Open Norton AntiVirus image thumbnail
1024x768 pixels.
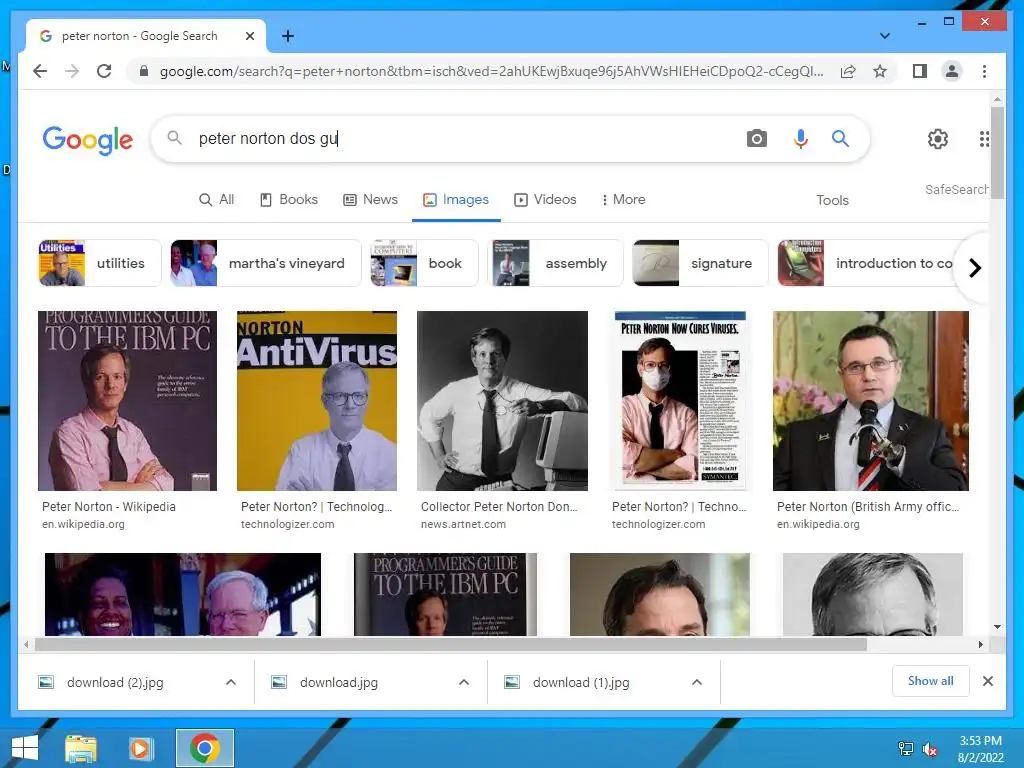click(x=317, y=400)
